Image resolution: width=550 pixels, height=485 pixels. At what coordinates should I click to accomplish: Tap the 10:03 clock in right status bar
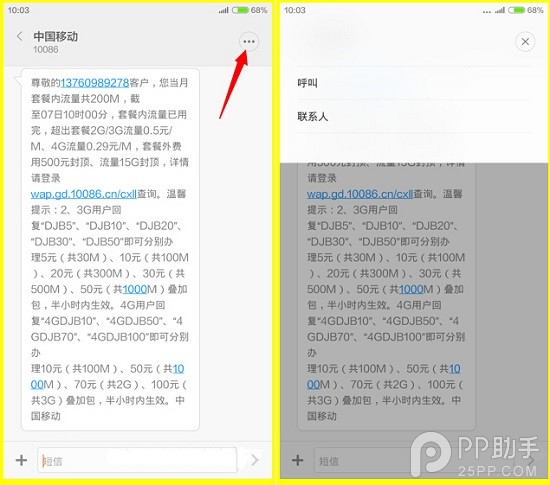tap(295, 10)
